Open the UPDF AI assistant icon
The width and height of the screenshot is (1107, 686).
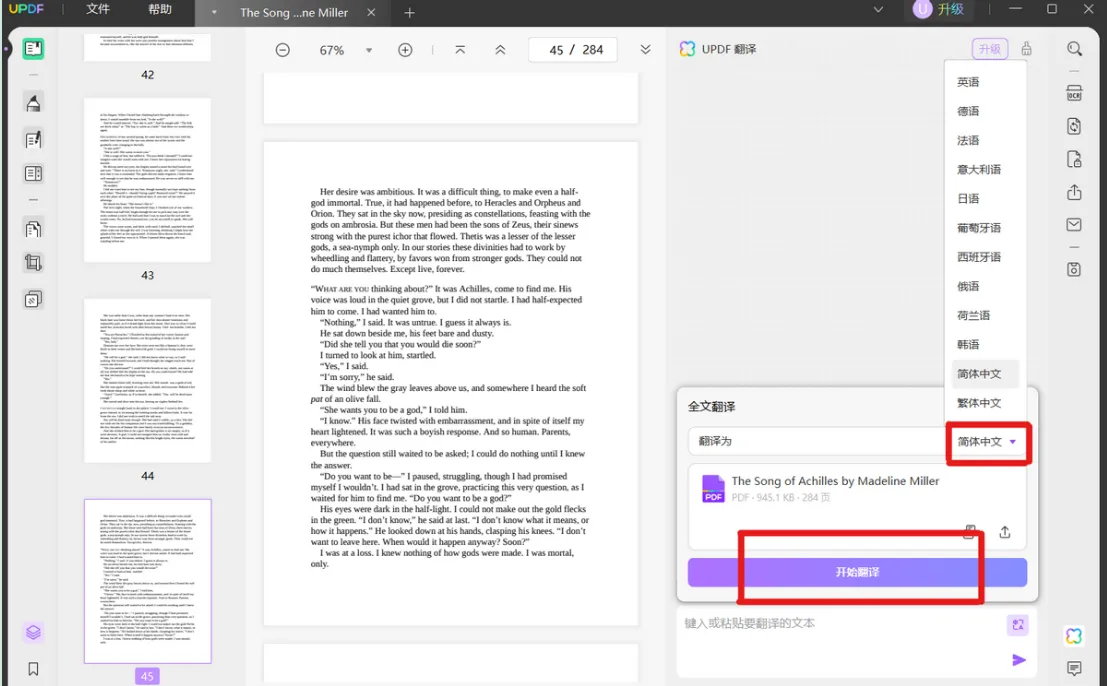[x=1074, y=636]
